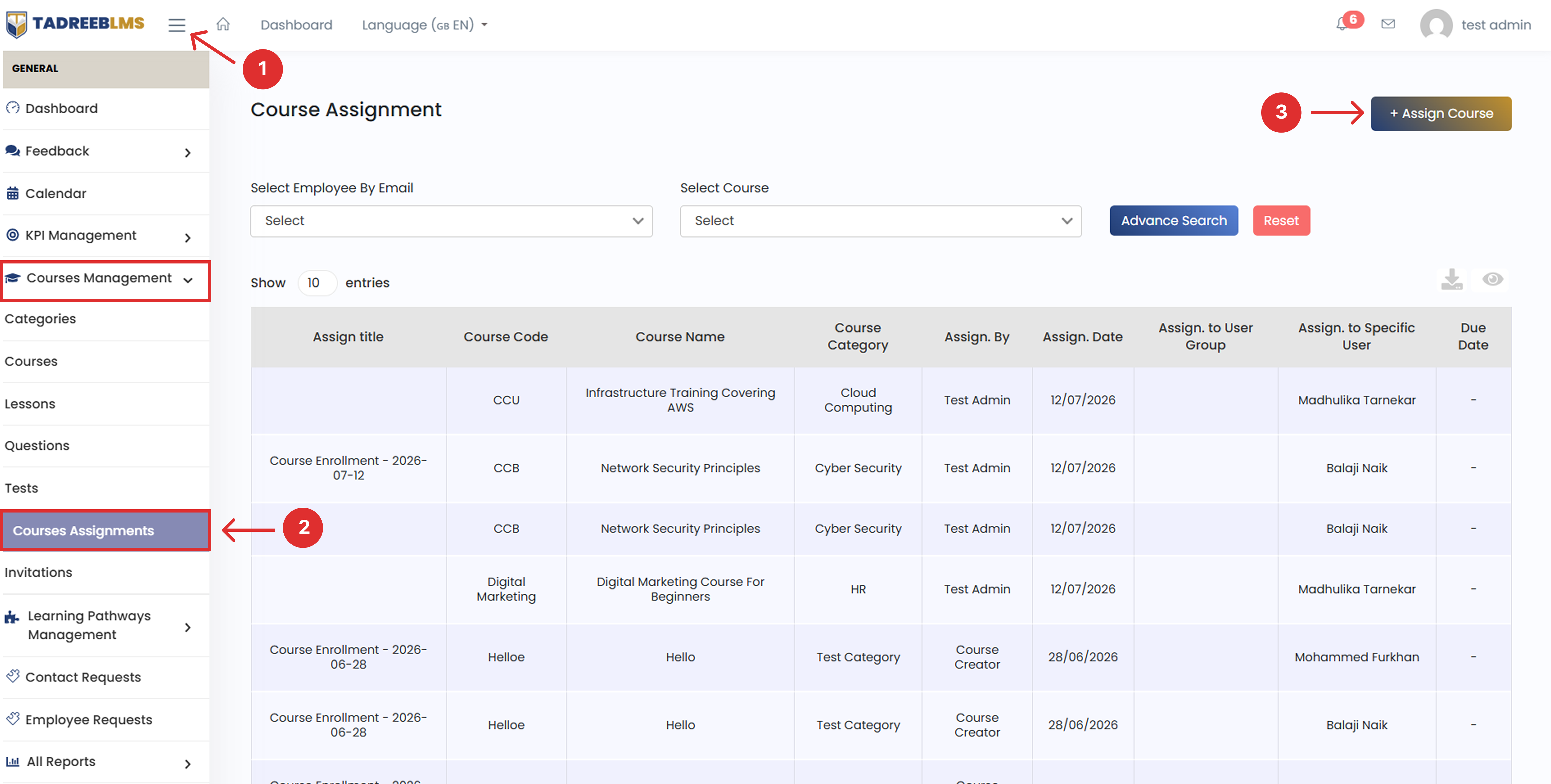Screen dimensions: 1551x784
Task: Sort by Assign. to User Group header
Action: coord(1205,337)
